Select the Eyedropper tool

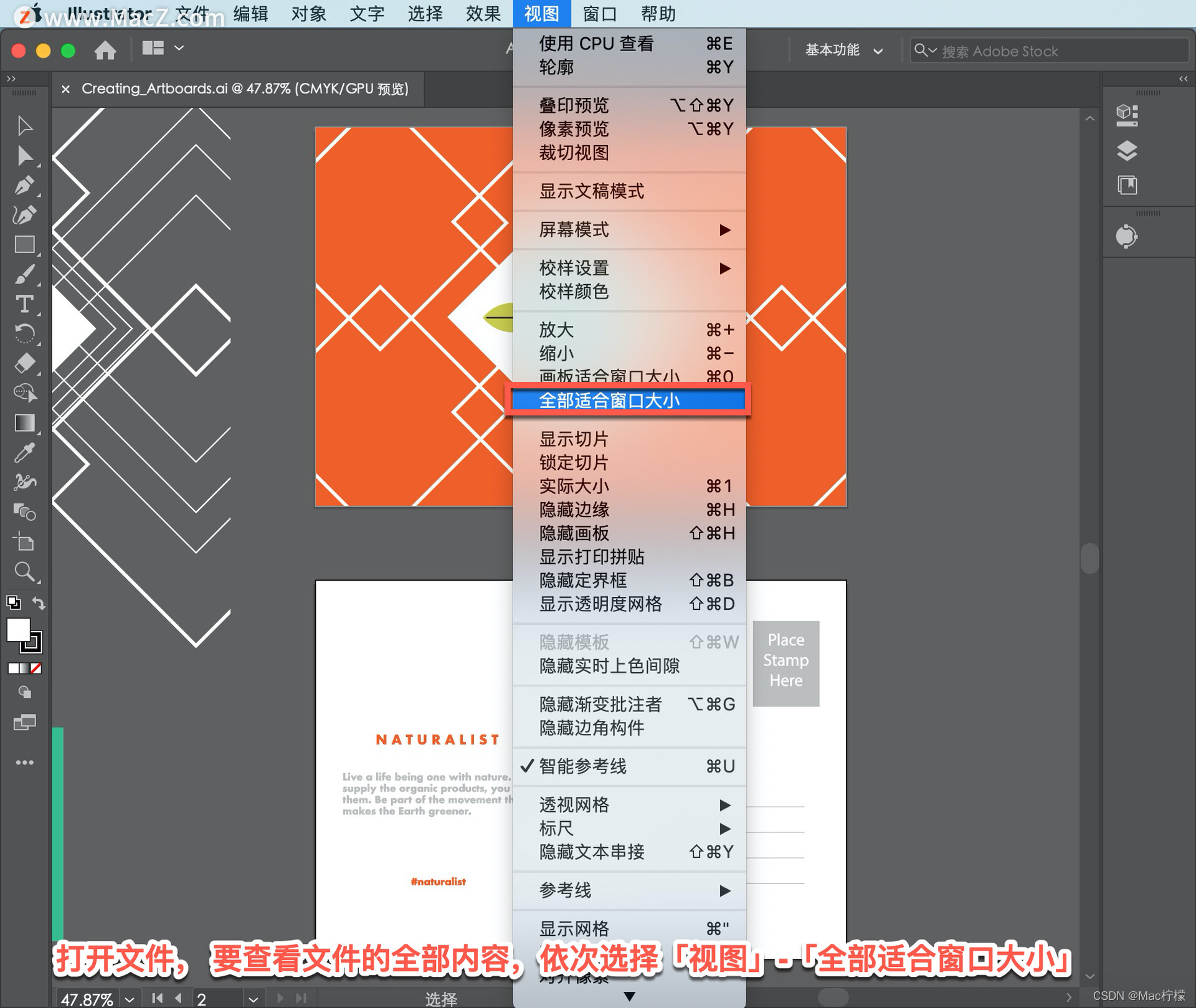(x=24, y=453)
